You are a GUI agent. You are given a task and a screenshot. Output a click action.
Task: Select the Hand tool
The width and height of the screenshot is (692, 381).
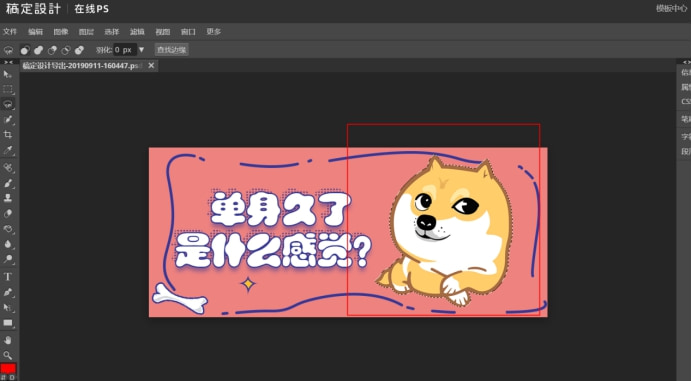point(8,340)
